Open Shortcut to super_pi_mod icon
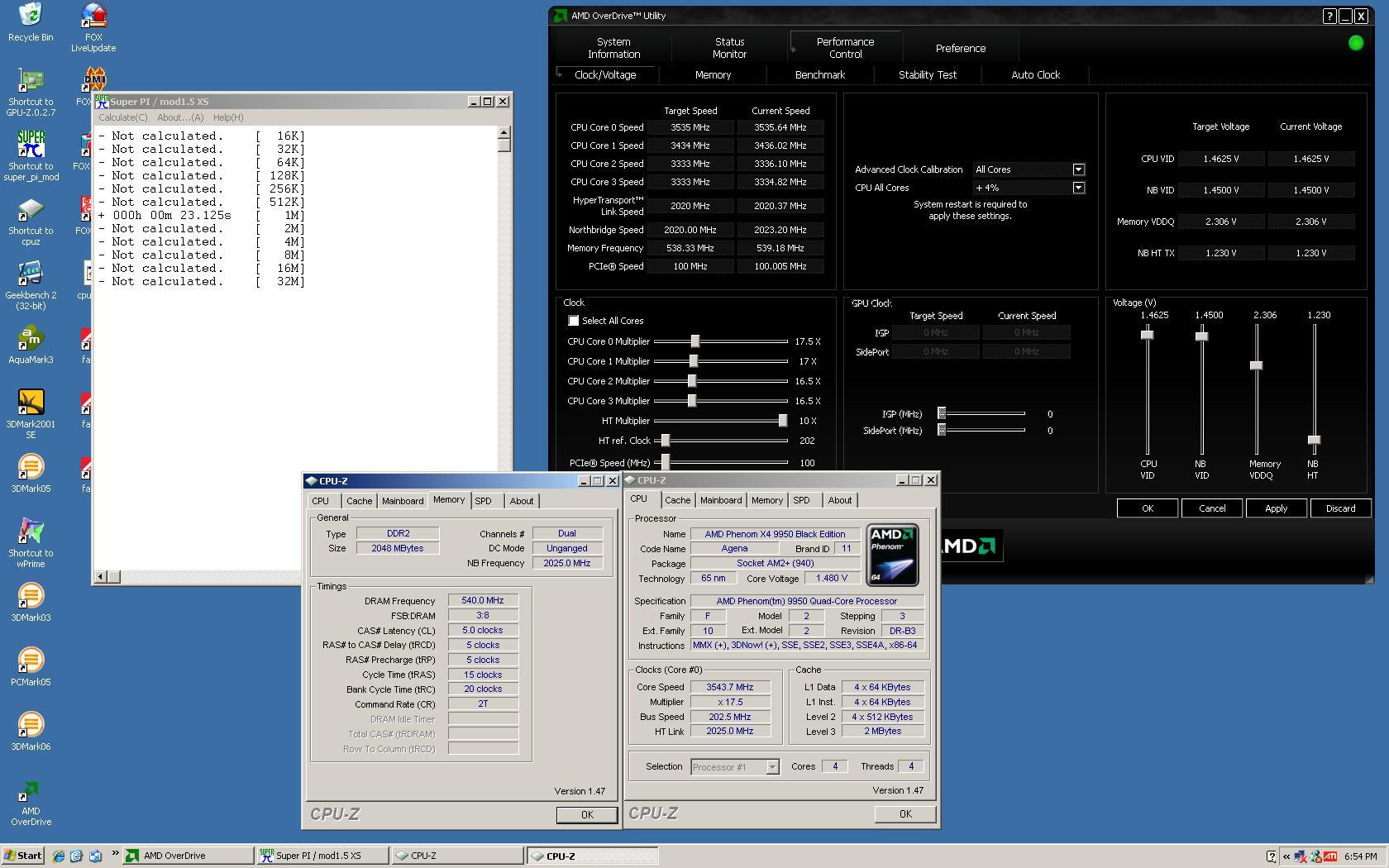Viewport: 1389px width, 868px height. 31,156
